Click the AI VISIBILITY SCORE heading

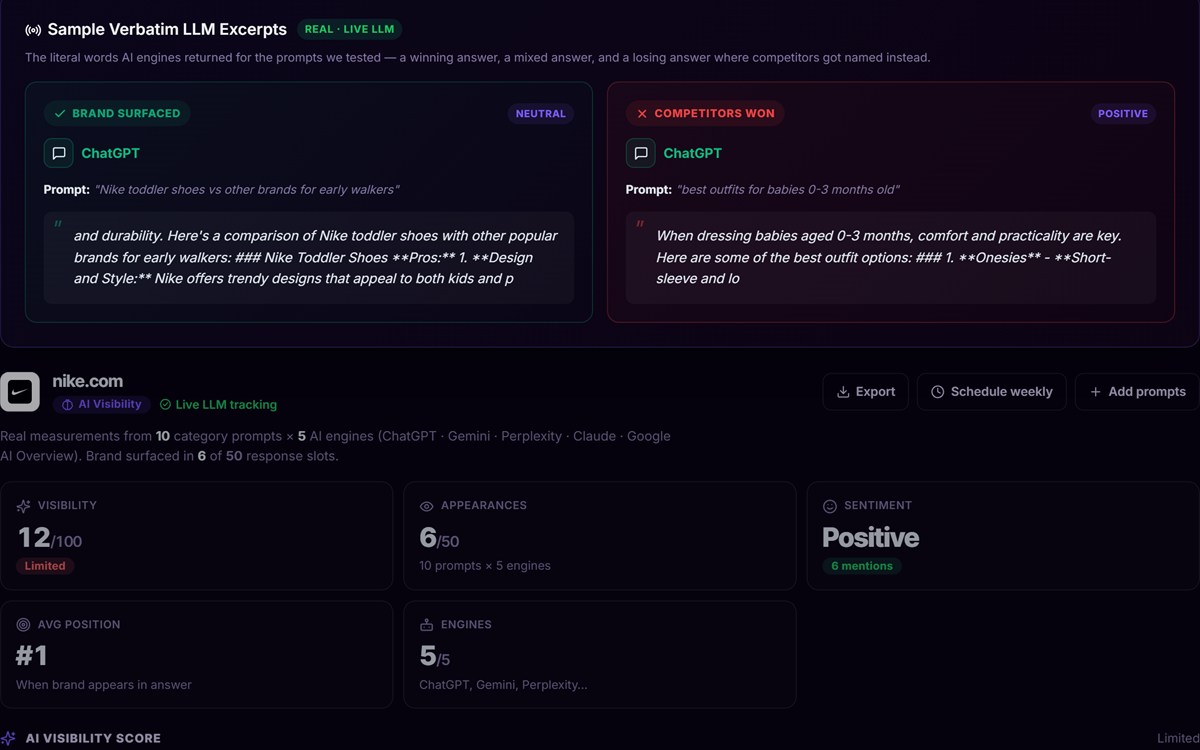pyautogui.click(x=93, y=738)
